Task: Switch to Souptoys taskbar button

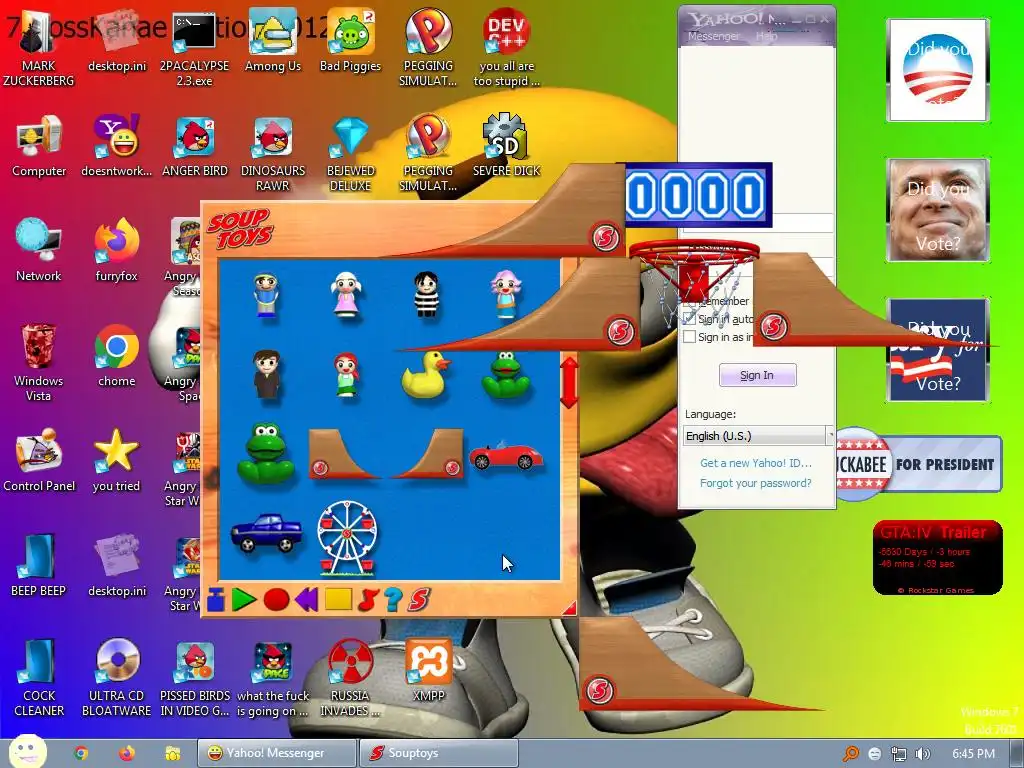Action: coord(439,753)
